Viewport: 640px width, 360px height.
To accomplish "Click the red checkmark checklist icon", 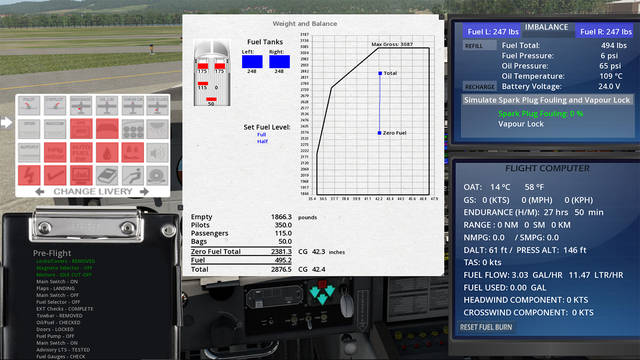I will coord(55,175).
